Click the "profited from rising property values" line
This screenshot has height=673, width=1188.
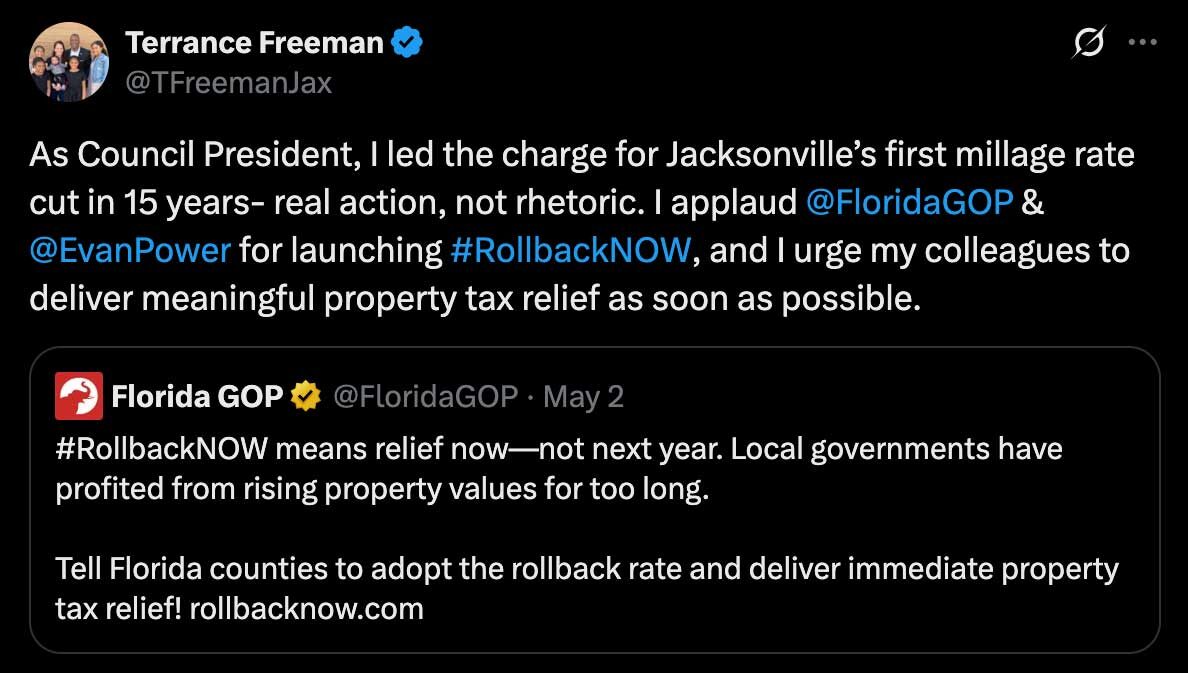(382, 490)
